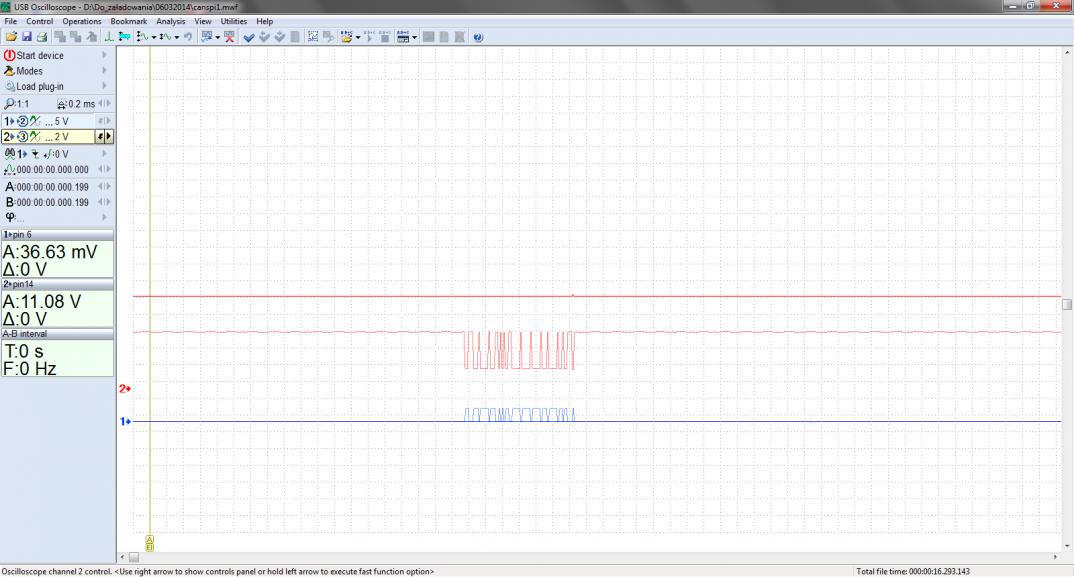Open the File menu

pos(11,21)
